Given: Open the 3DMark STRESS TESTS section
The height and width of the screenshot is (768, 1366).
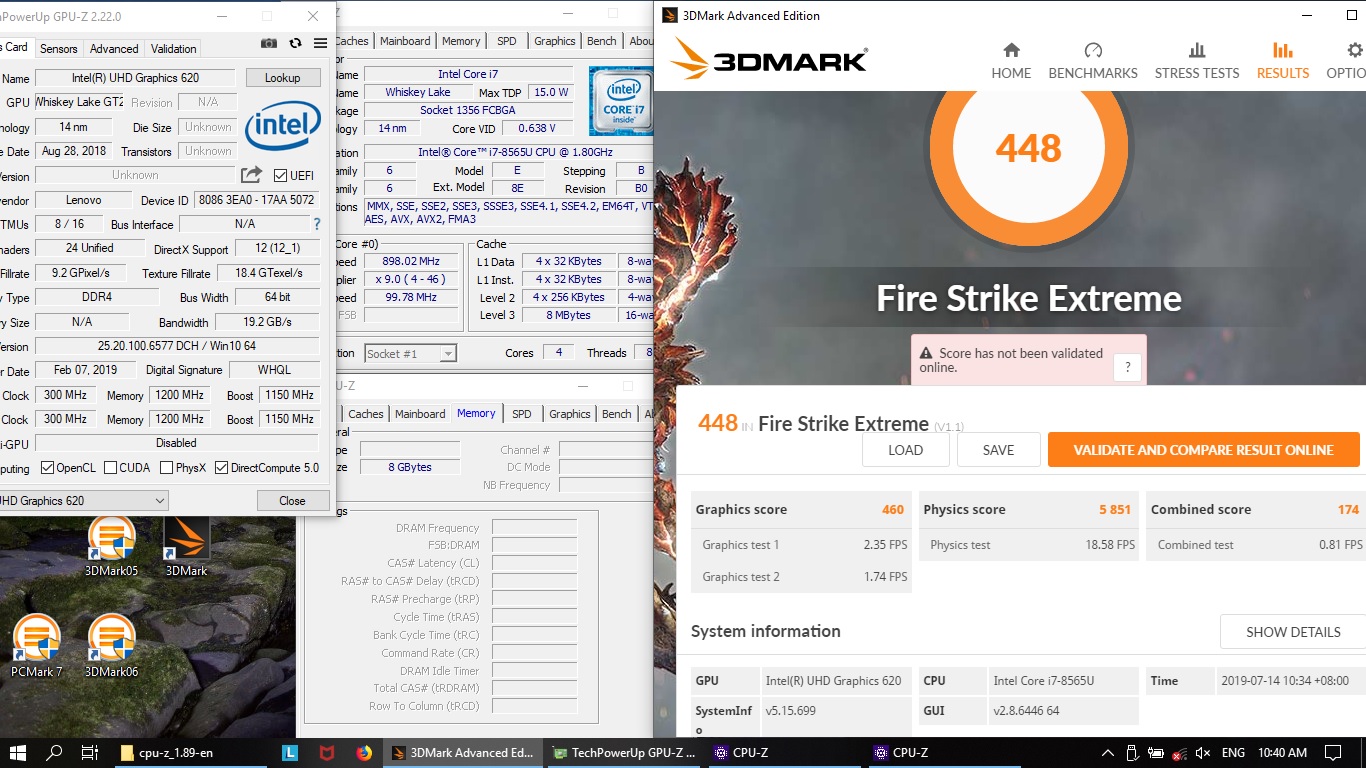Looking at the screenshot, I should pyautogui.click(x=1197, y=61).
